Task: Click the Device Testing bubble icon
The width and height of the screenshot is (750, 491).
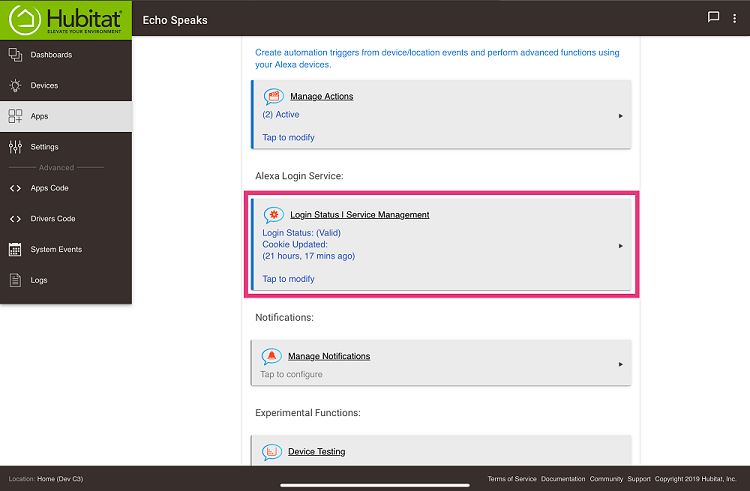Action: click(271, 452)
